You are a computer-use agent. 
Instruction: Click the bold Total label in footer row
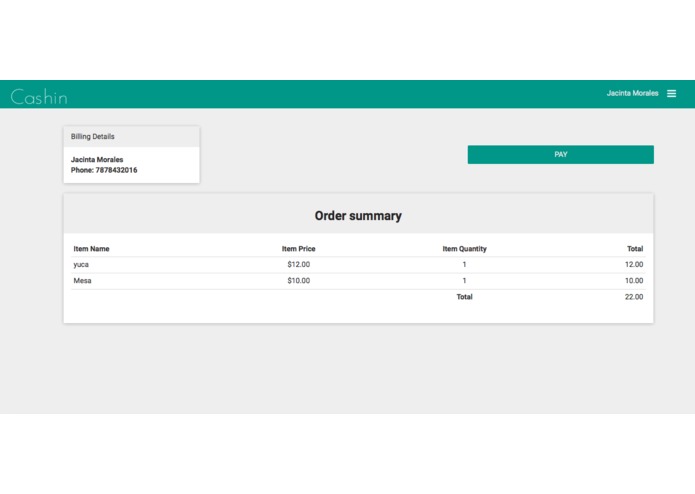pos(464,297)
